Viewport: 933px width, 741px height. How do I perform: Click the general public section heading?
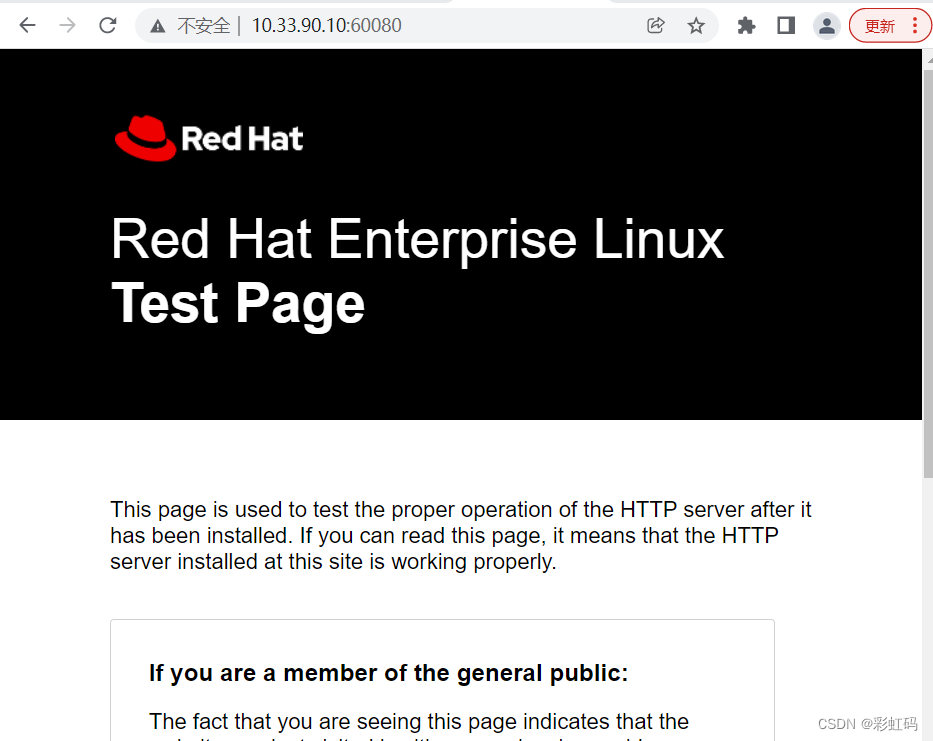click(388, 673)
